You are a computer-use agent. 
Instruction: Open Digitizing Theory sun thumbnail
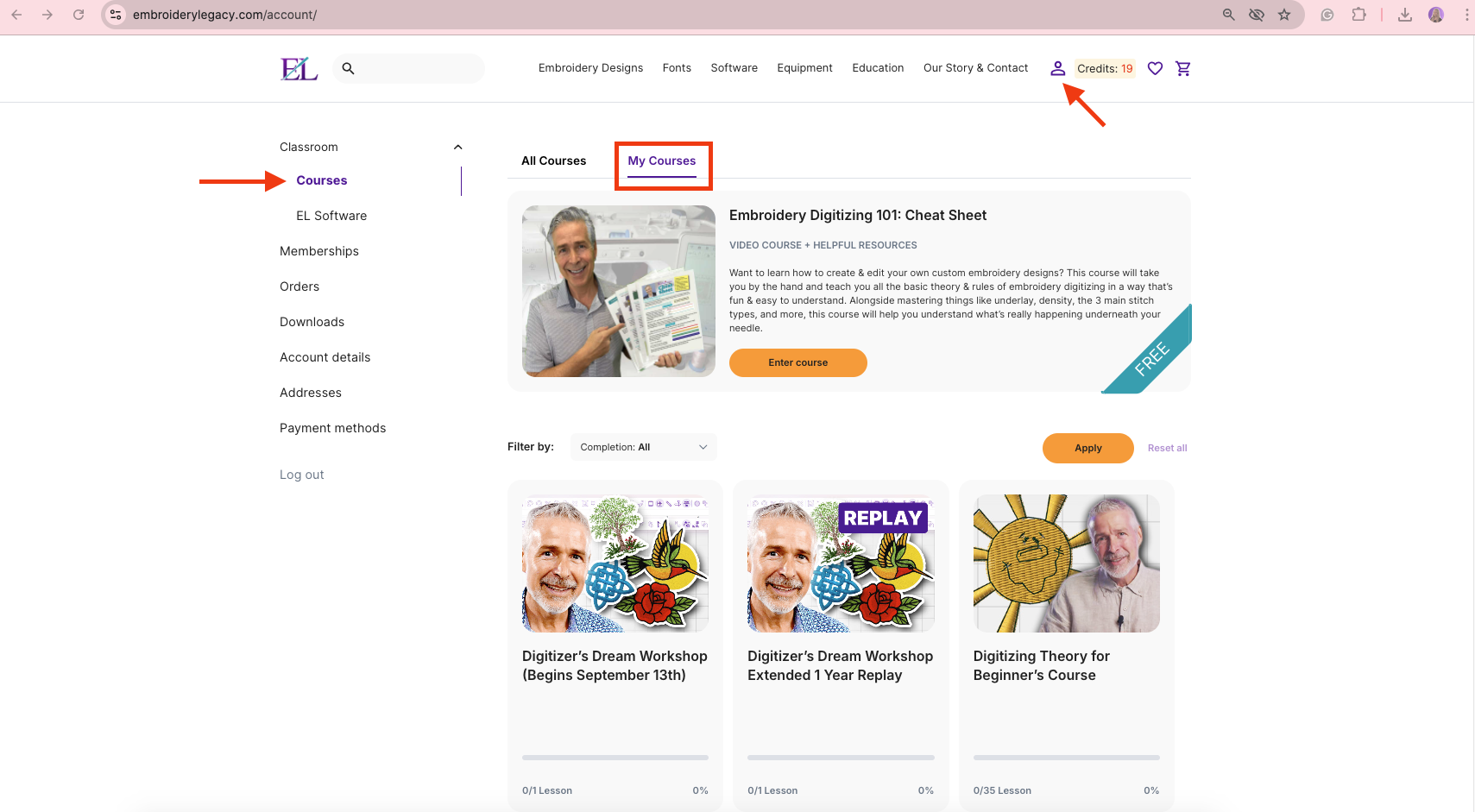(1067, 563)
